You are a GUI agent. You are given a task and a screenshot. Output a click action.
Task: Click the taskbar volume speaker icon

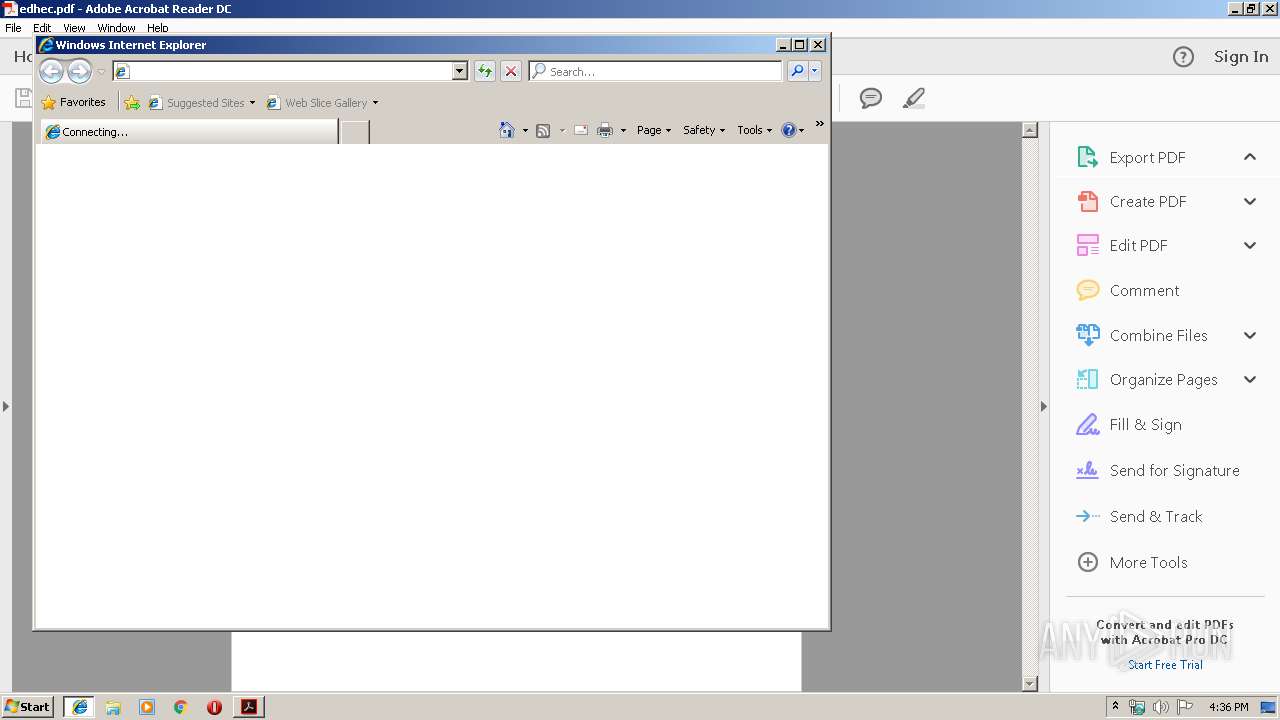[x=1160, y=707]
